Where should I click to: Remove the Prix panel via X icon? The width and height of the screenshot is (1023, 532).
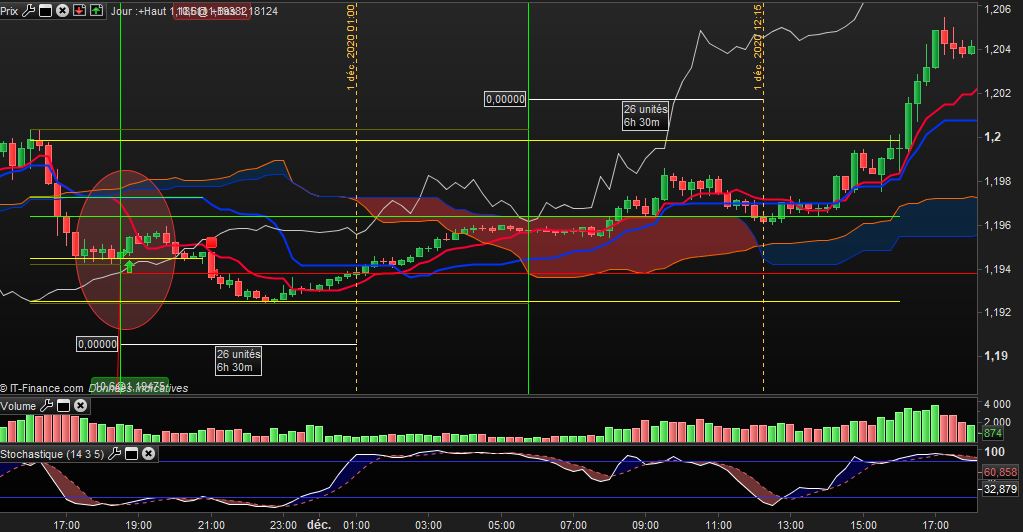pos(62,11)
